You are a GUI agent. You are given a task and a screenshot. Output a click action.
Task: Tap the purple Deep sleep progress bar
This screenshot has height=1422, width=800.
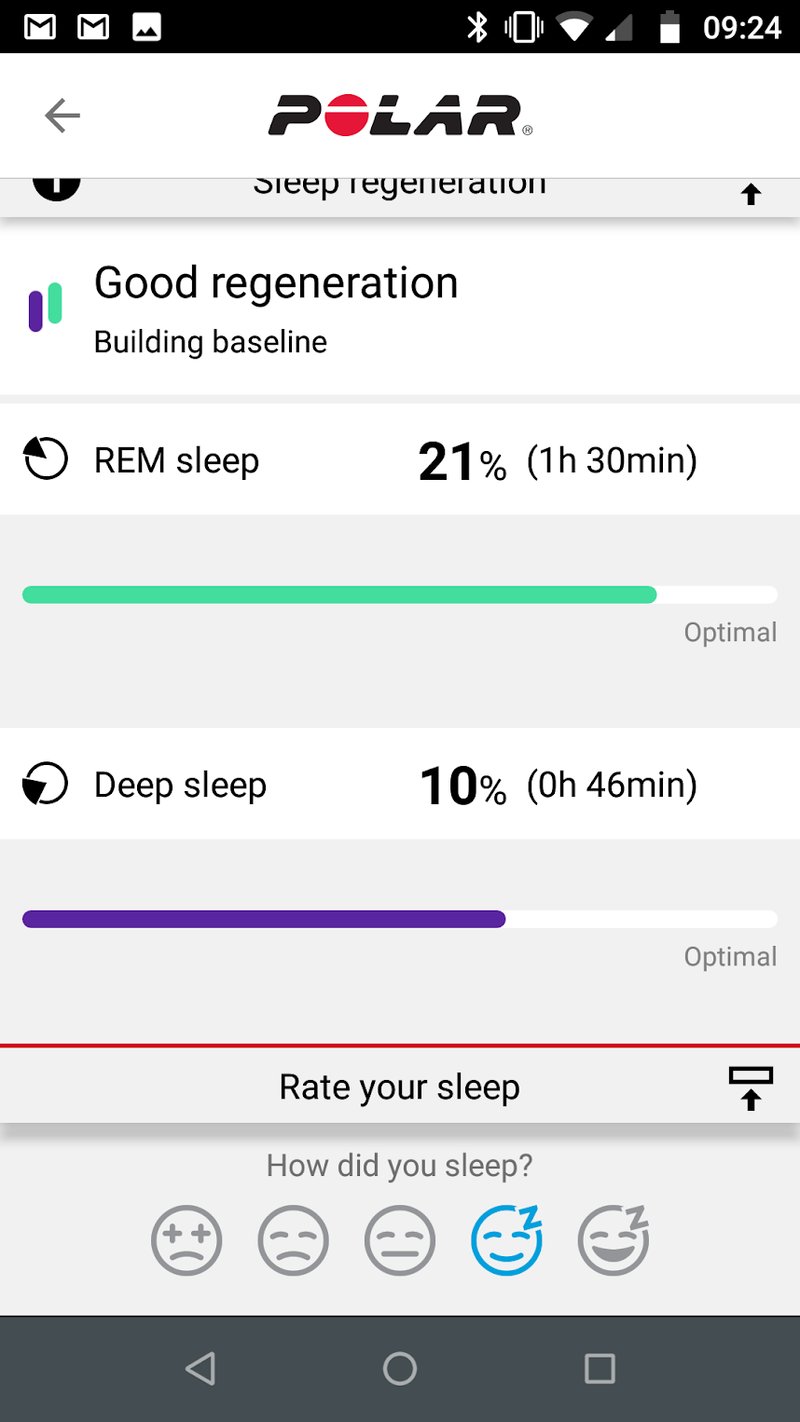pos(264,919)
